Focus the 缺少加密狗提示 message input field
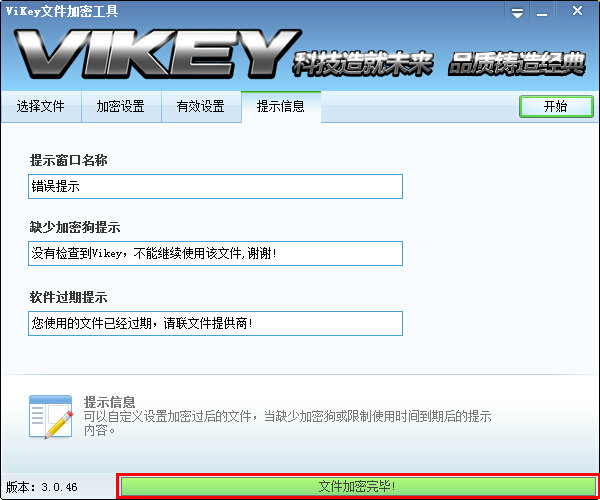Viewport: 600px width, 500px height. coord(215,253)
